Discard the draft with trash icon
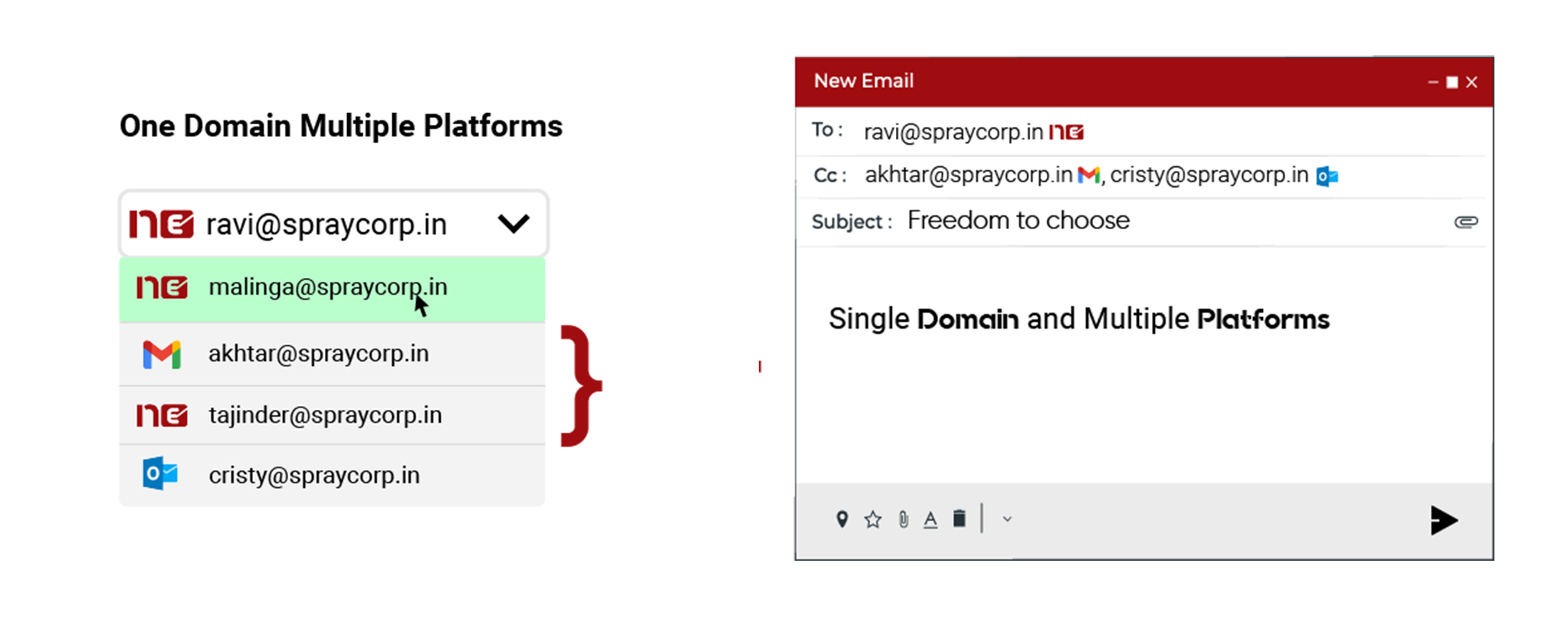Image resolution: width=1568 pixels, height=619 pixels. coord(959,519)
